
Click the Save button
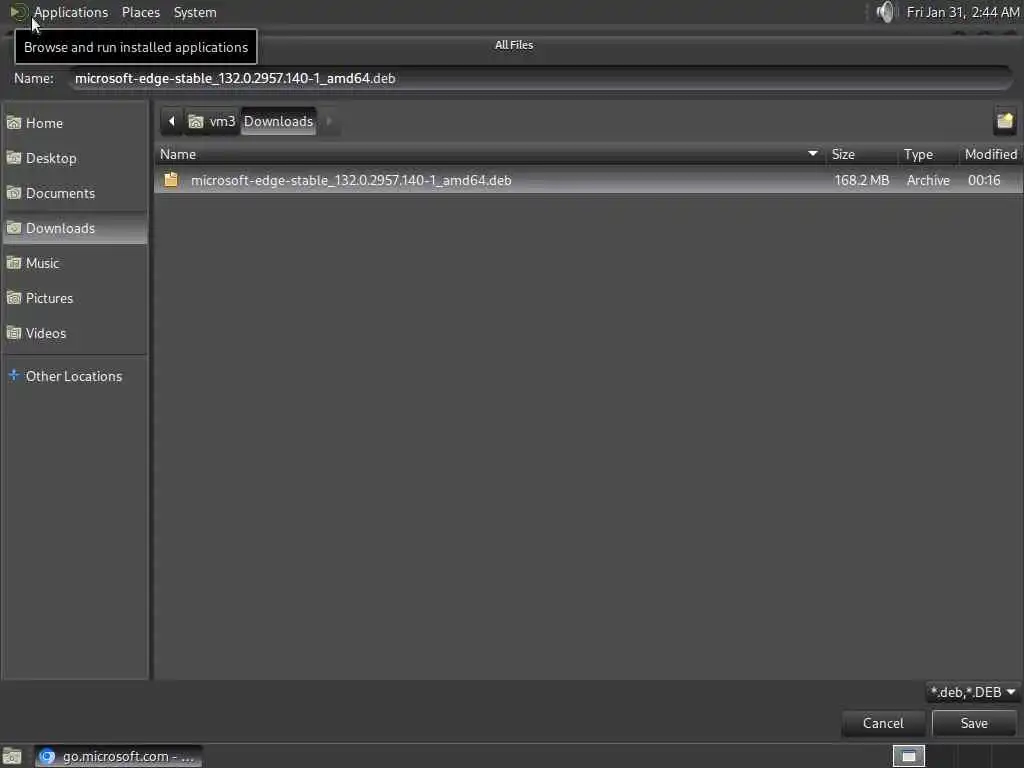click(974, 724)
